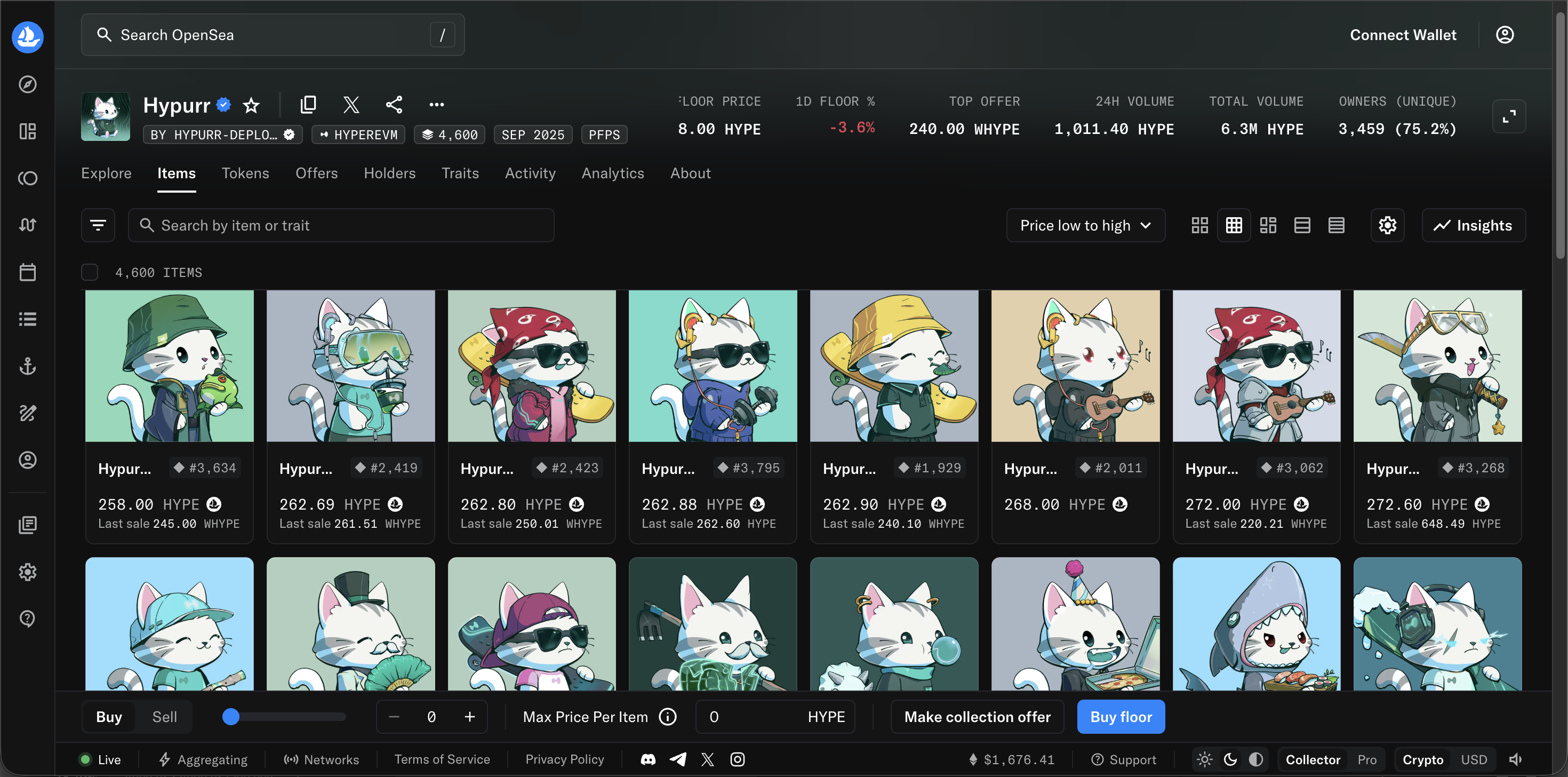Open the collection's X (Twitter) link
Screen dimensions: 1568x777
click(x=351, y=104)
